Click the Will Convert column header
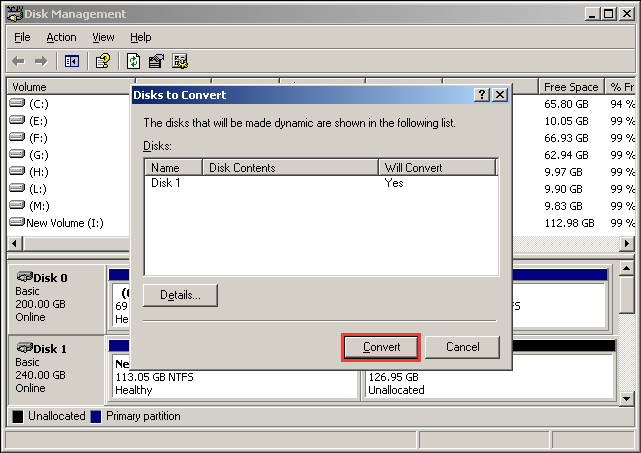Image resolution: width=641 pixels, height=453 pixels. [x=437, y=168]
